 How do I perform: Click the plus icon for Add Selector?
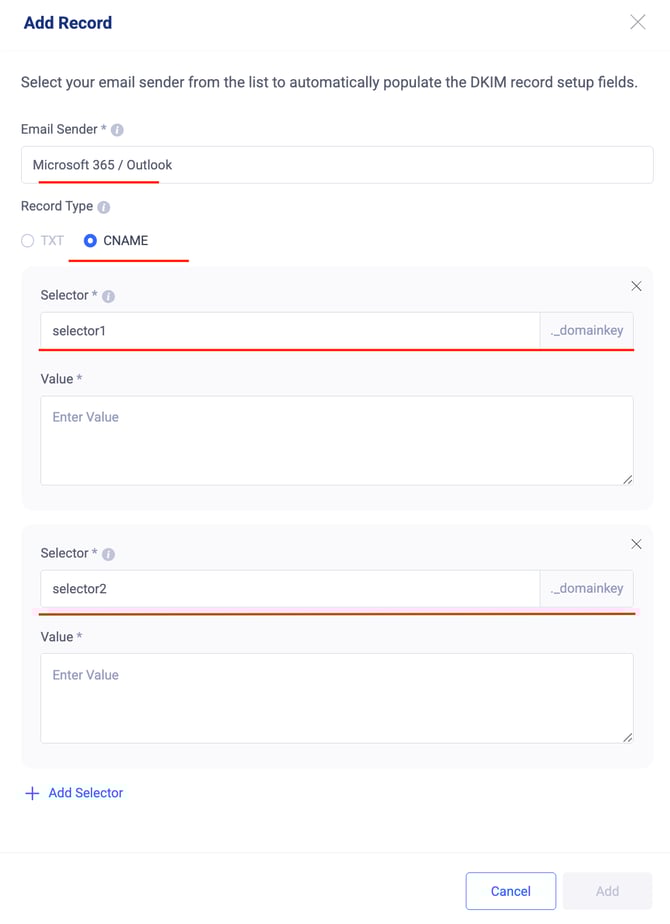click(32, 793)
